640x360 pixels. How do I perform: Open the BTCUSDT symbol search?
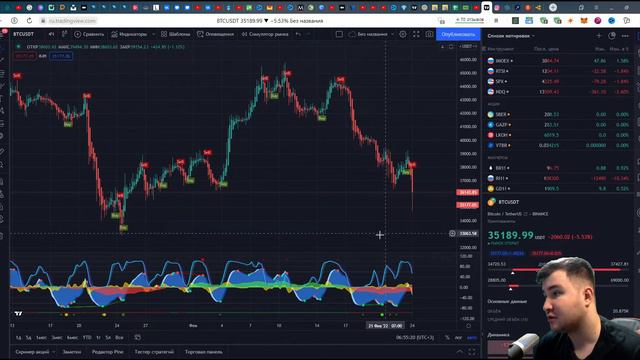tap(24, 34)
